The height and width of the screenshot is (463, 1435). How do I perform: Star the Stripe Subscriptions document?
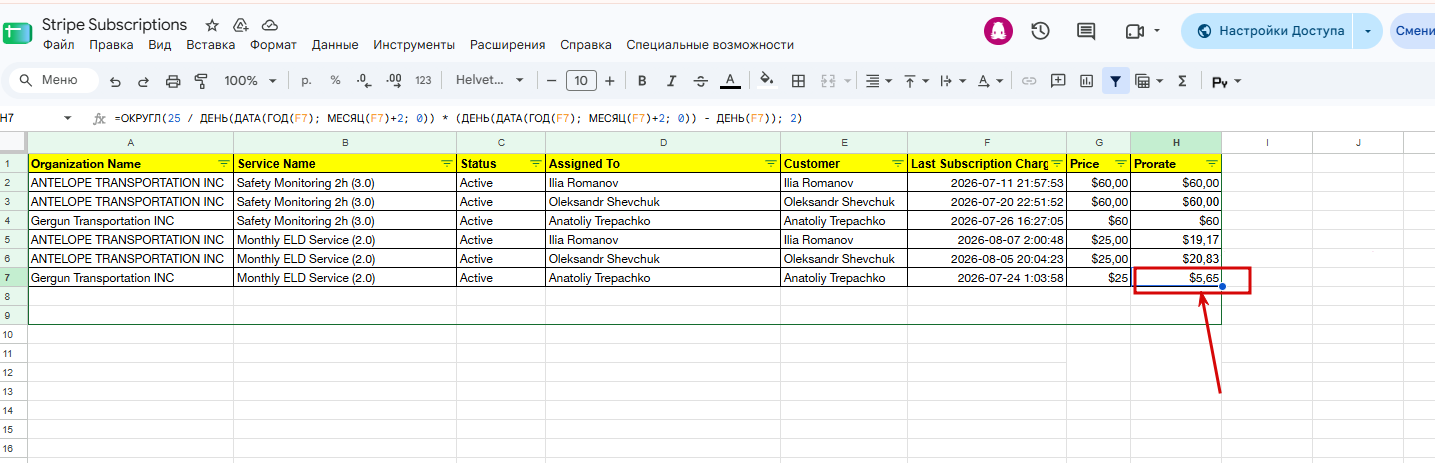[x=212, y=25]
